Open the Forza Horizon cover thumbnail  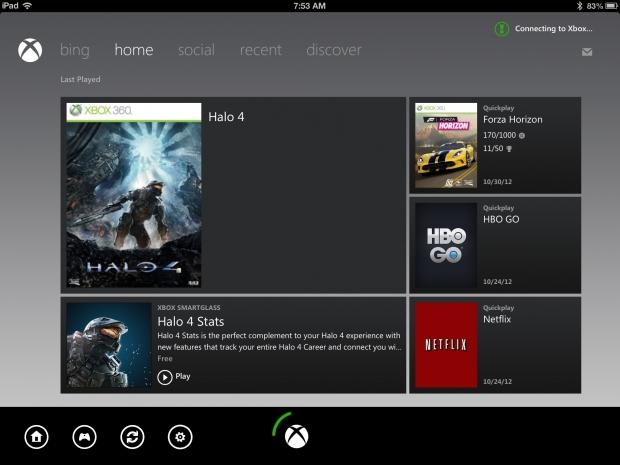(x=446, y=146)
